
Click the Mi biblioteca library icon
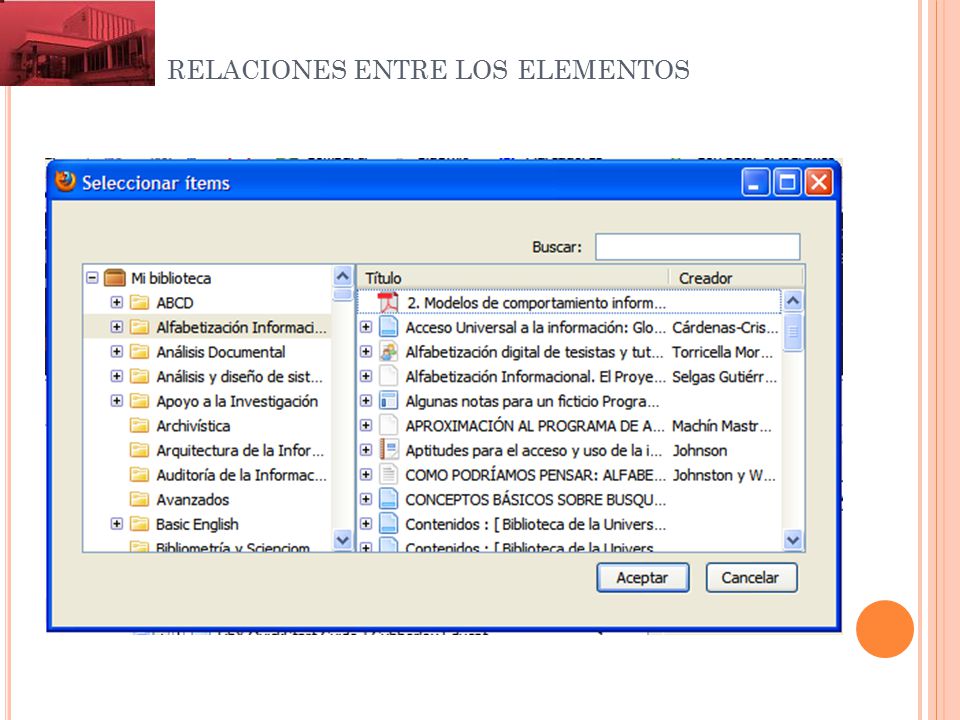(x=114, y=278)
